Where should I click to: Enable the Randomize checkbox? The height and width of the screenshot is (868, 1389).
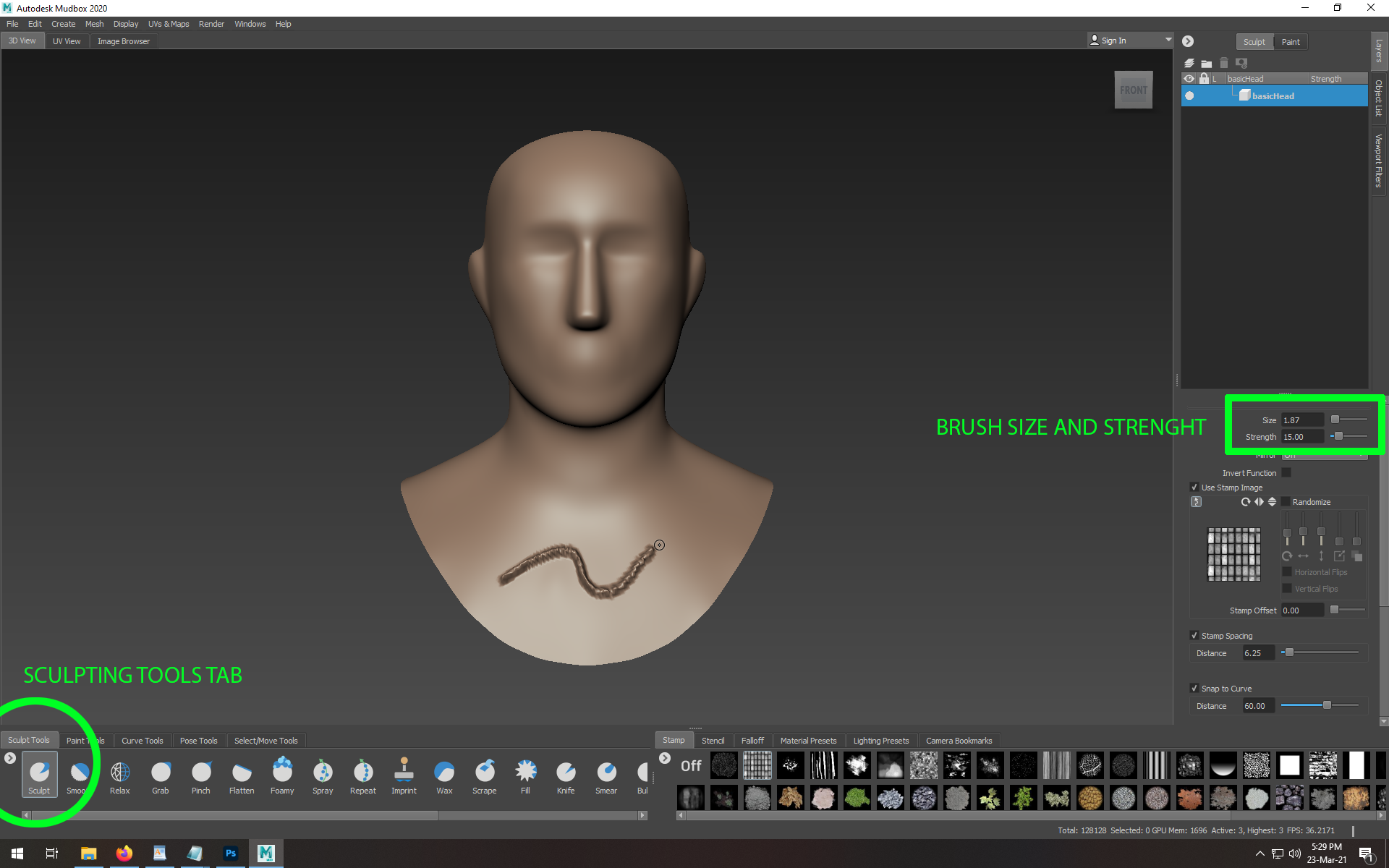coord(1286,502)
